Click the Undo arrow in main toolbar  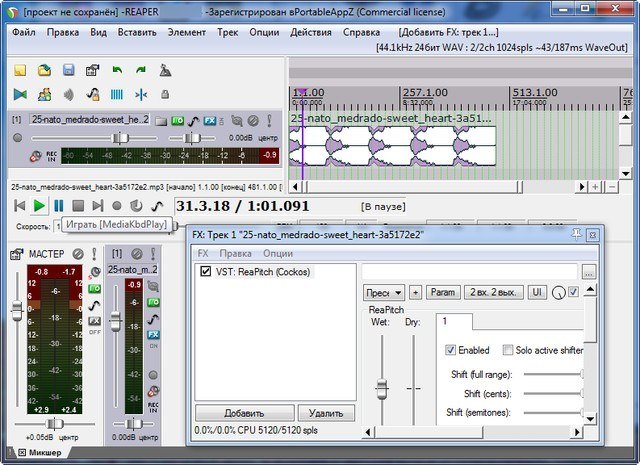(x=116, y=71)
